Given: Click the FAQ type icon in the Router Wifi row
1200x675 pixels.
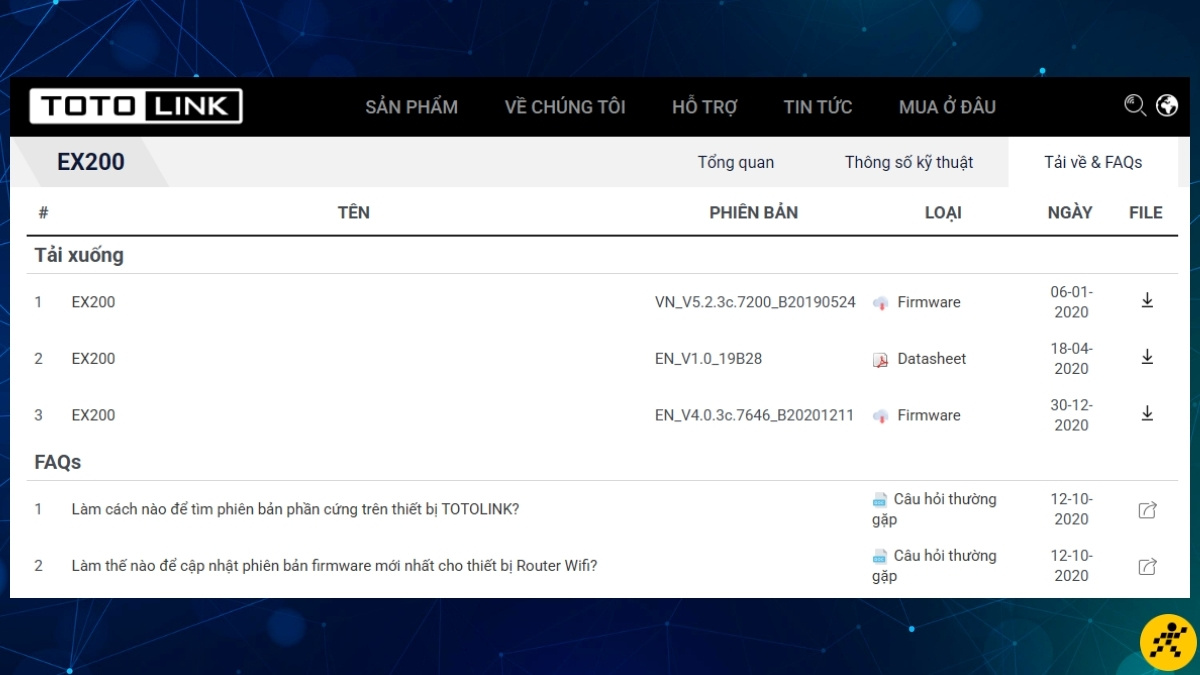Looking at the screenshot, I should [x=880, y=556].
